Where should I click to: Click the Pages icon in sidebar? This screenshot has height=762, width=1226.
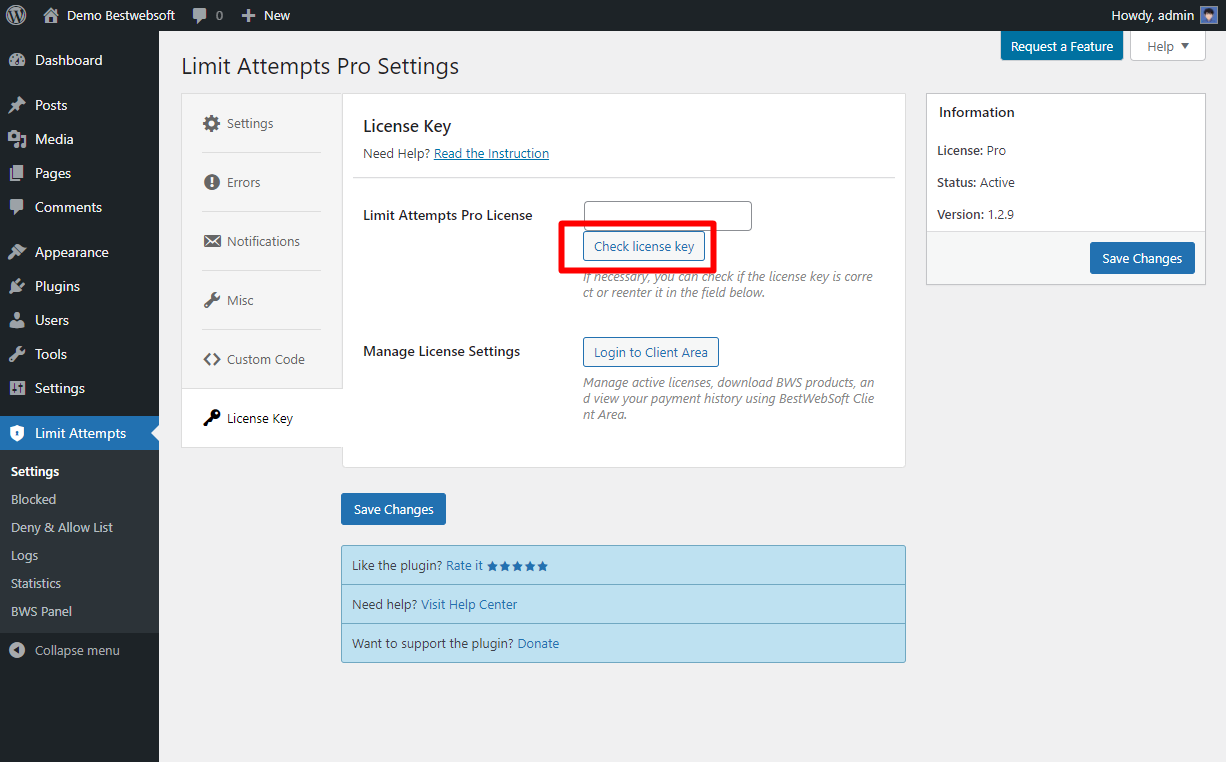point(17,173)
